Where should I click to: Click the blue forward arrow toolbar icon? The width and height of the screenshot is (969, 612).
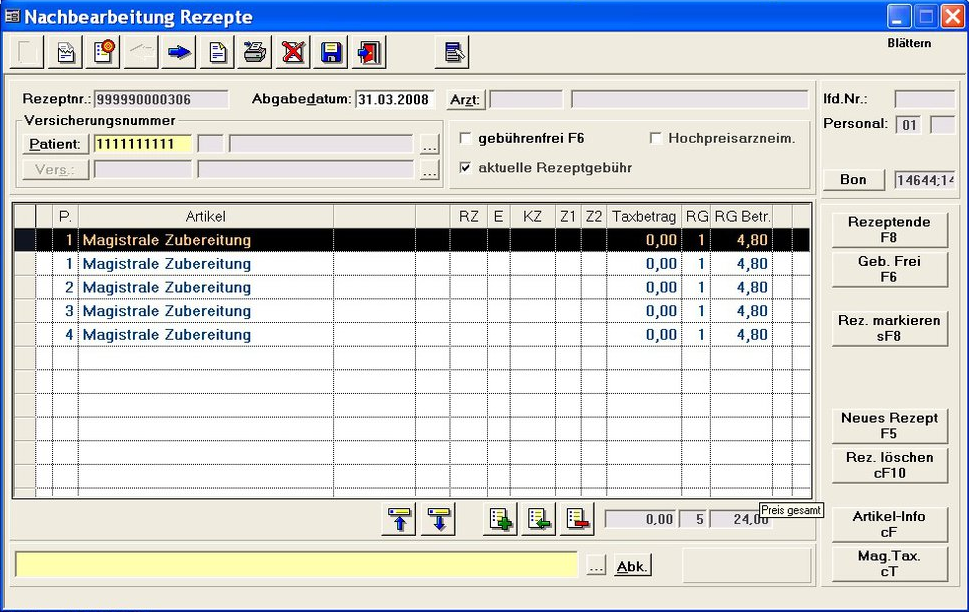pyautogui.click(x=179, y=52)
